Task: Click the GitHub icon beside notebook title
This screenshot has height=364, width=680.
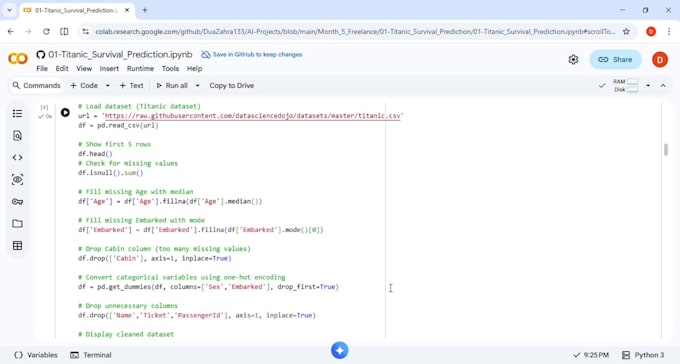Action: tap(41, 55)
